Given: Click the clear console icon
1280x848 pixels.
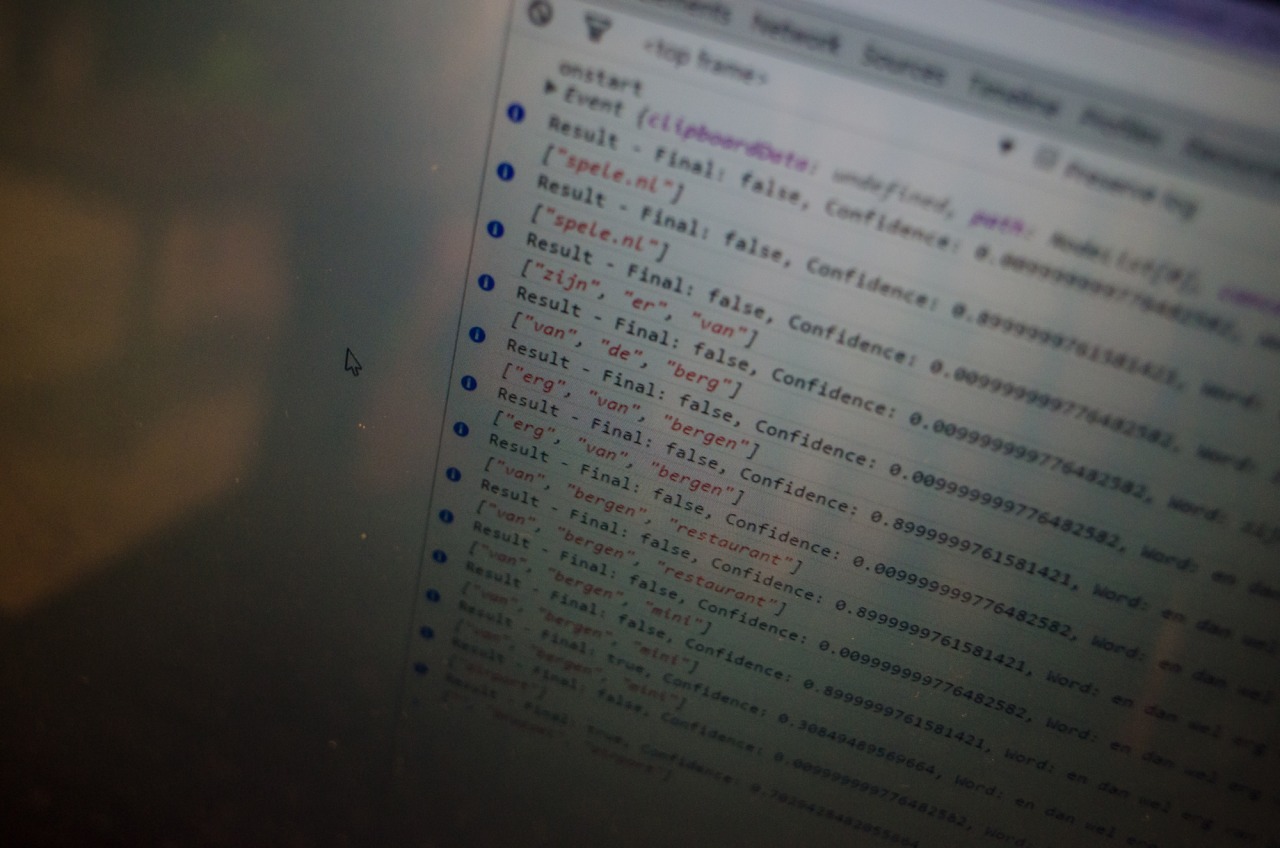Looking at the screenshot, I should click(540, 13).
